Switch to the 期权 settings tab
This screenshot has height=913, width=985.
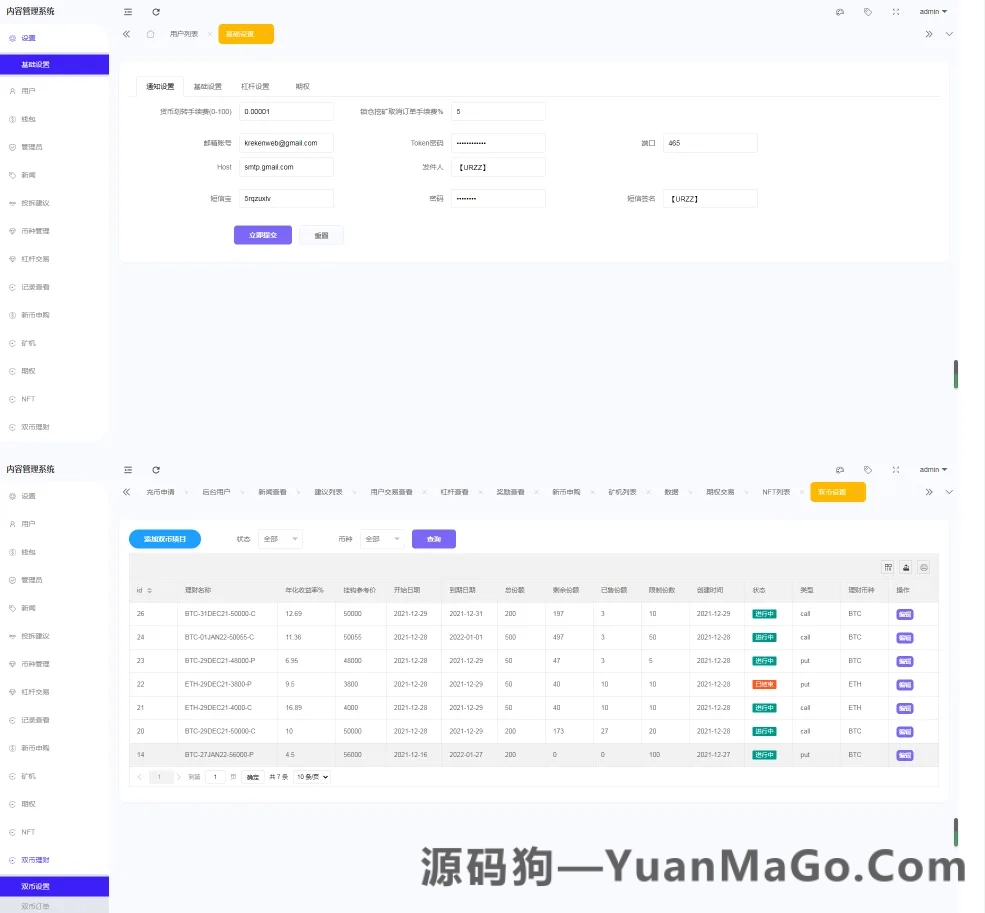pos(303,86)
